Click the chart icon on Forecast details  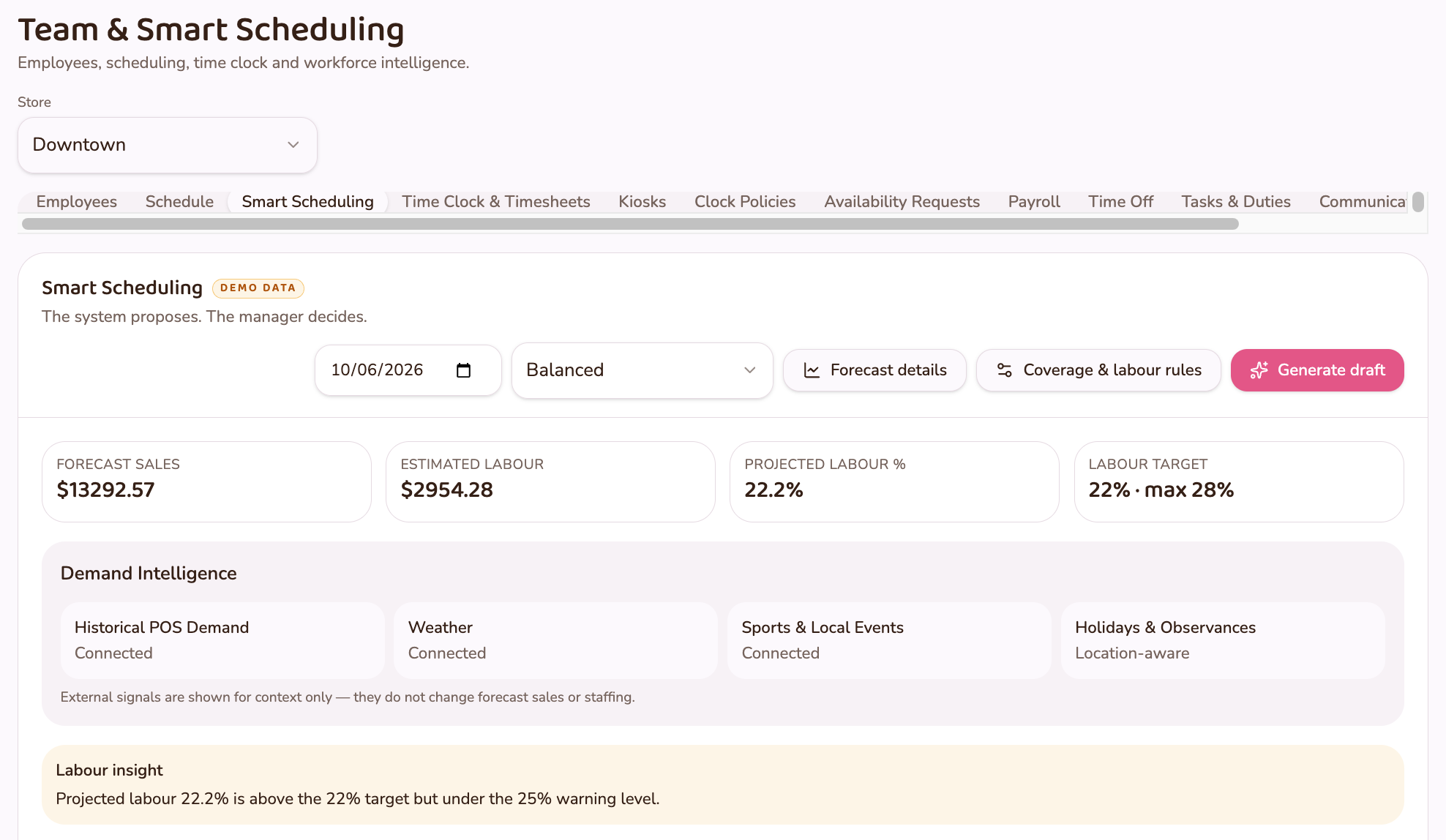click(812, 370)
